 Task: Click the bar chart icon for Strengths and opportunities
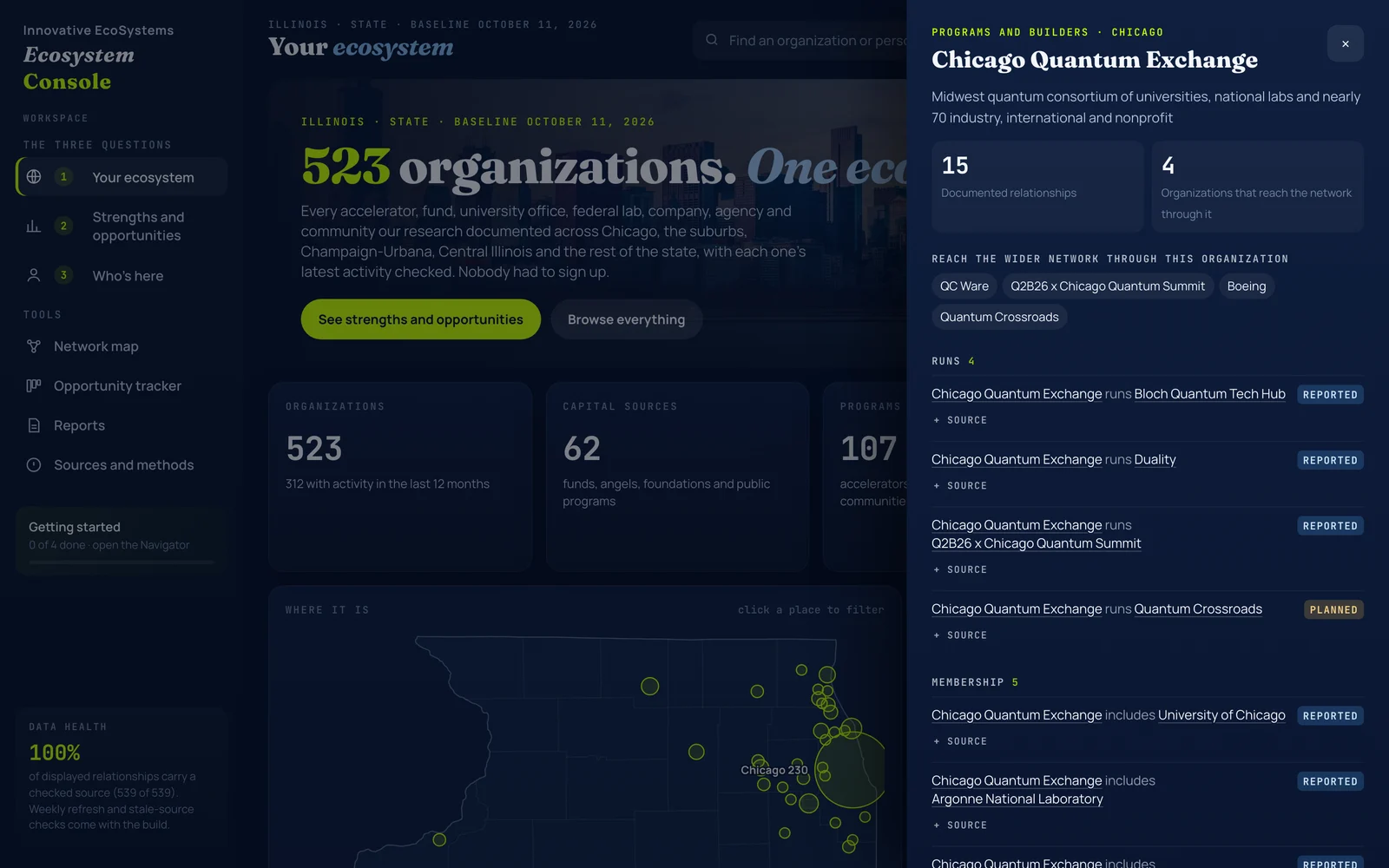point(34,227)
